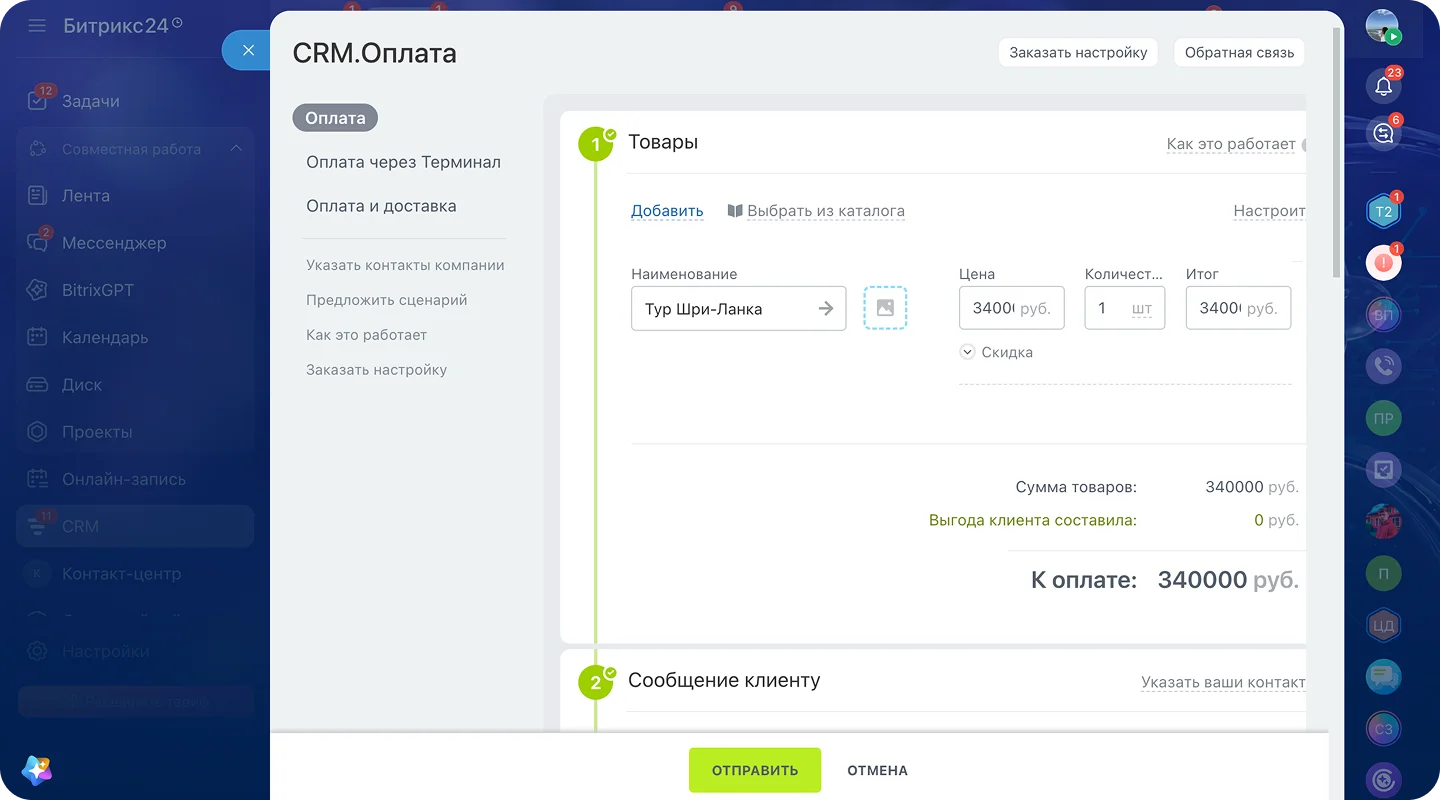
Task: Click the Отмена button
Action: (877, 770)
